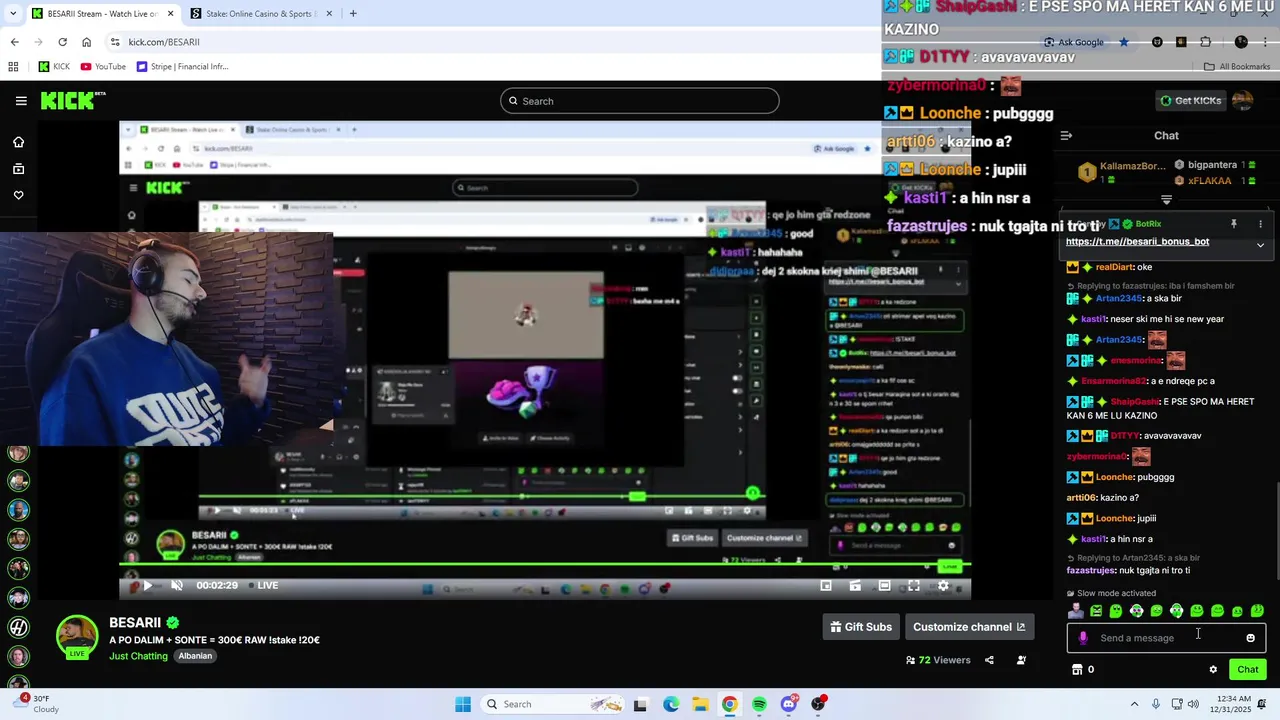This screenshot has height=720, width=1280.
Task: Expand the pinned BotRix message
Action: pyautogui.click(x=1260, y=244)
